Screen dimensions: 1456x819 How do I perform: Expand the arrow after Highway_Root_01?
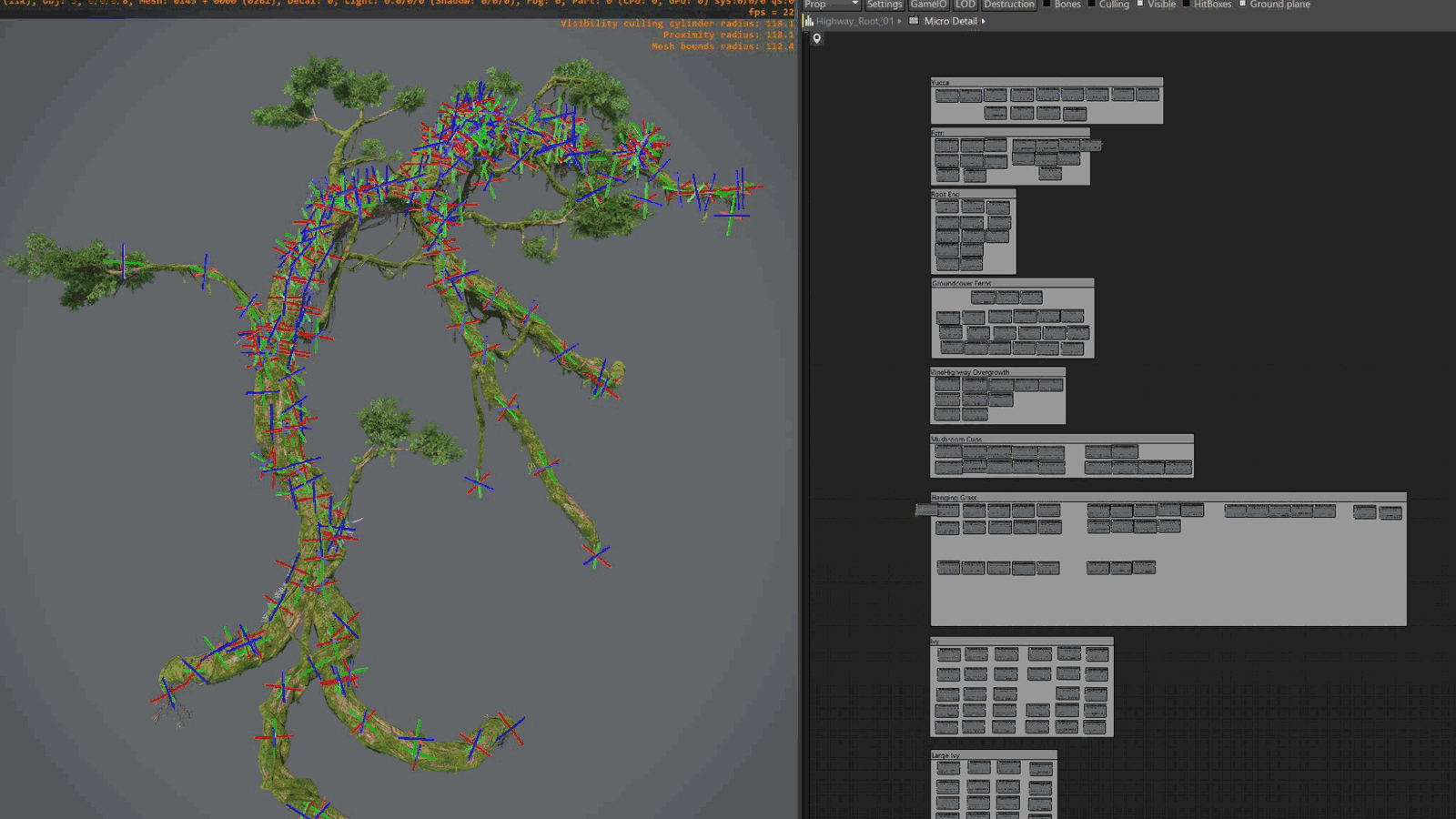click(x=899, y=21)
